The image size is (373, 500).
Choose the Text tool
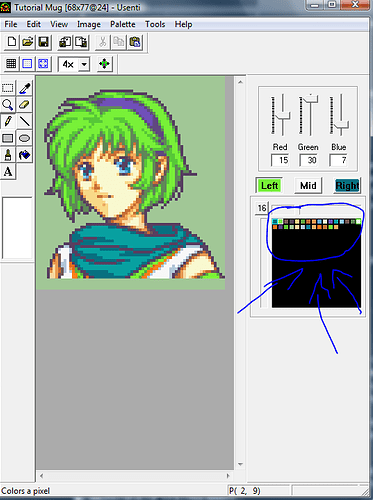coord(8,172)
